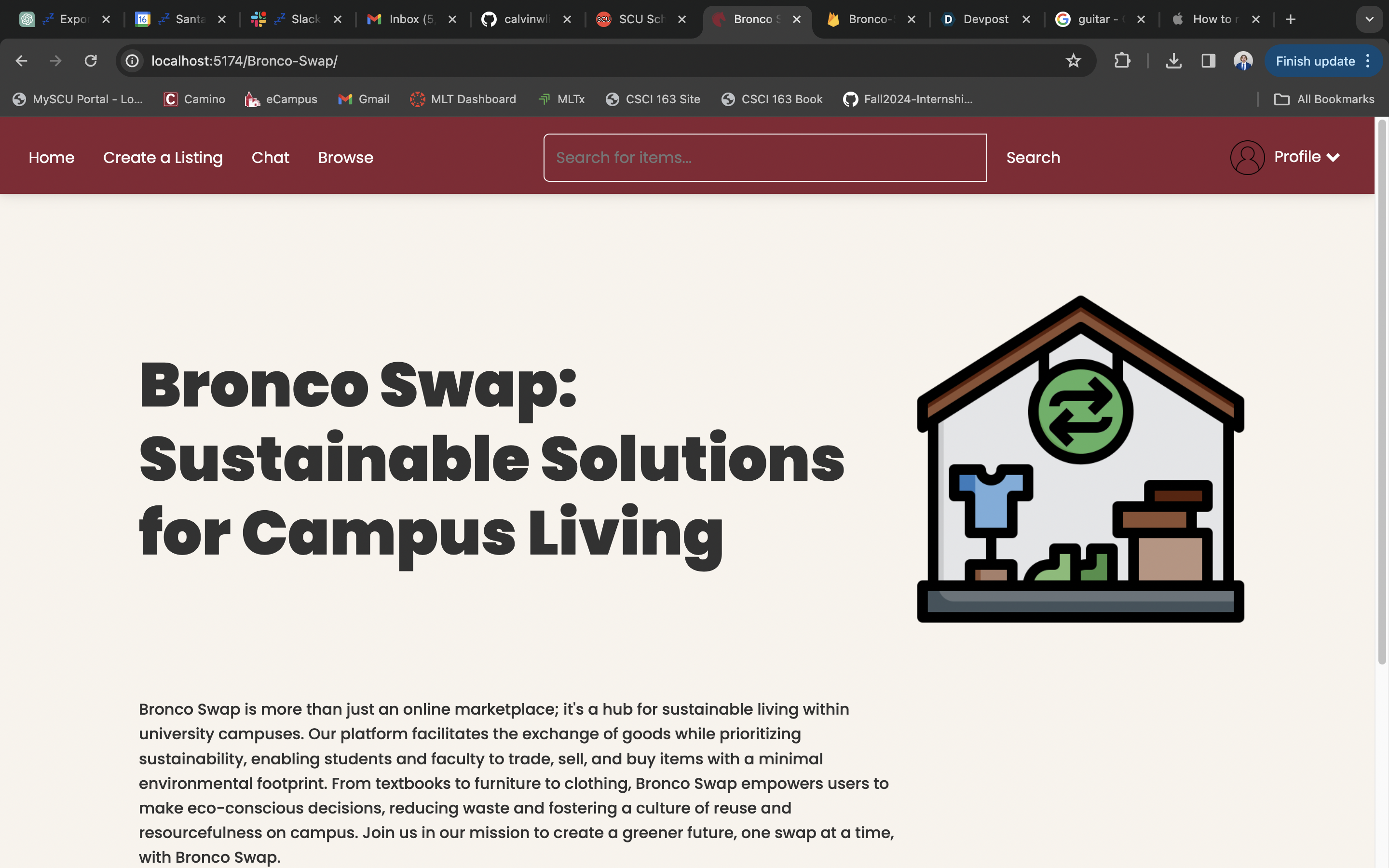Click the Bronco Swap house logo image
This screenshot has width=1389, height=868.
(1080, 459)
